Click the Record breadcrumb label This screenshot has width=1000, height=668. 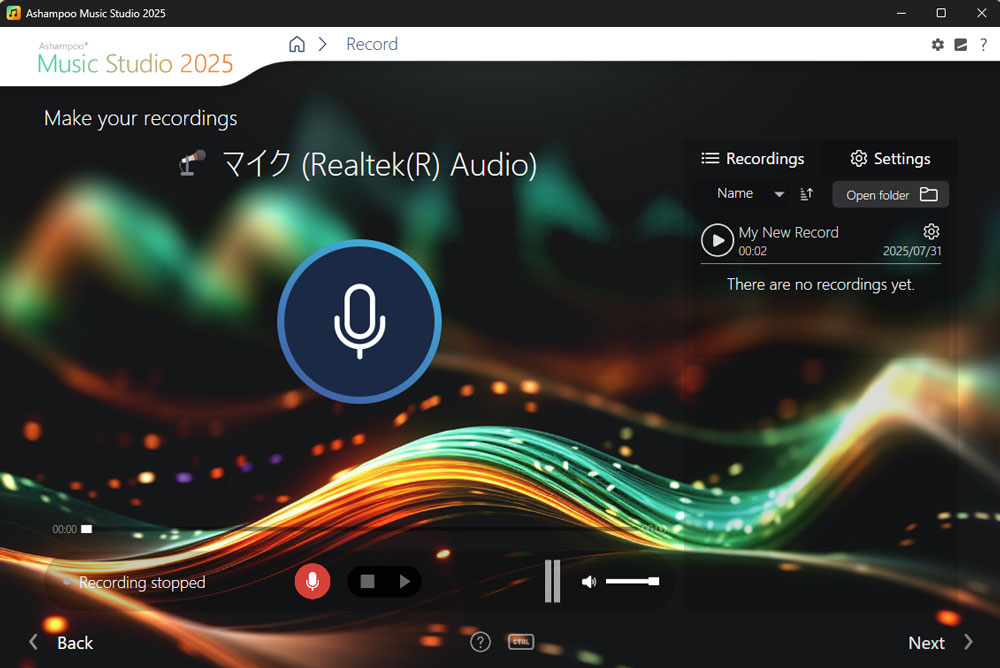[x=372, y=44]
